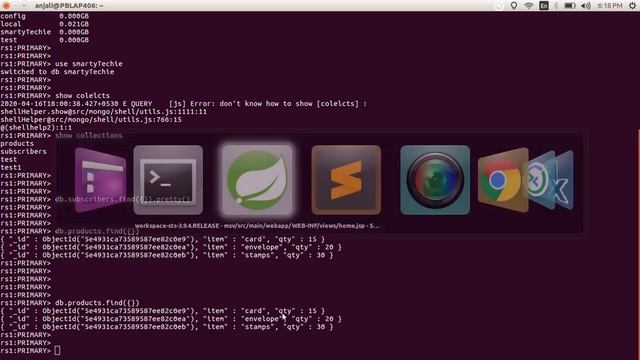Click 'products' in the collections list
The height and width of the screenshot is (360, 640).
tap(17, 144)
